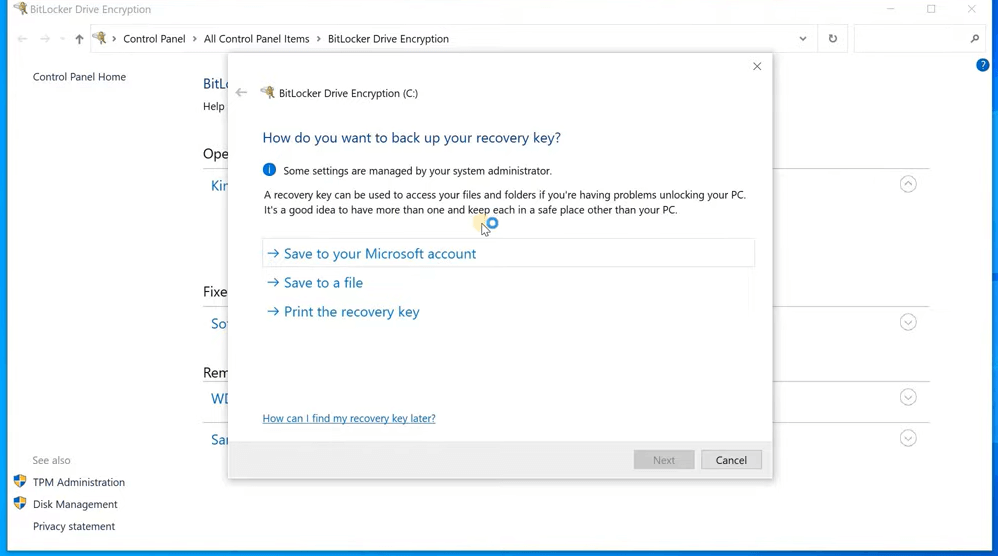Click the breadcrumb arrow after Control Panel
The width and height of the screenshot is (998, 556).
(x=194, y=39)
